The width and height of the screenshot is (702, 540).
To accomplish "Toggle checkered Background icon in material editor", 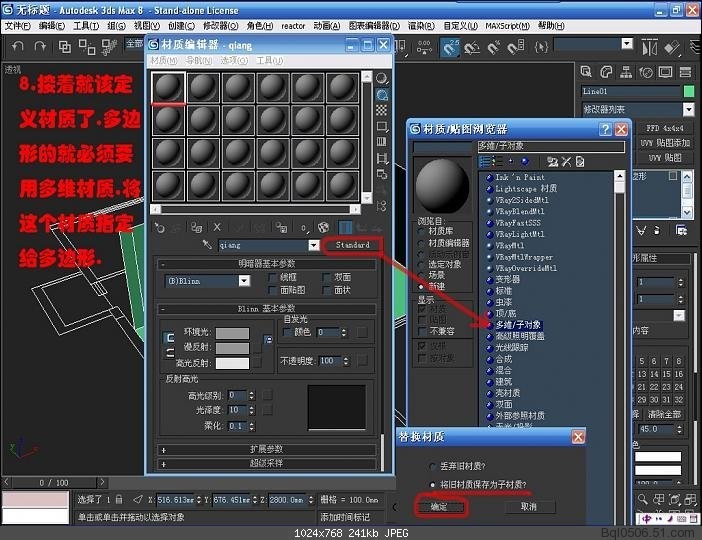I will [x=381, y=110].
